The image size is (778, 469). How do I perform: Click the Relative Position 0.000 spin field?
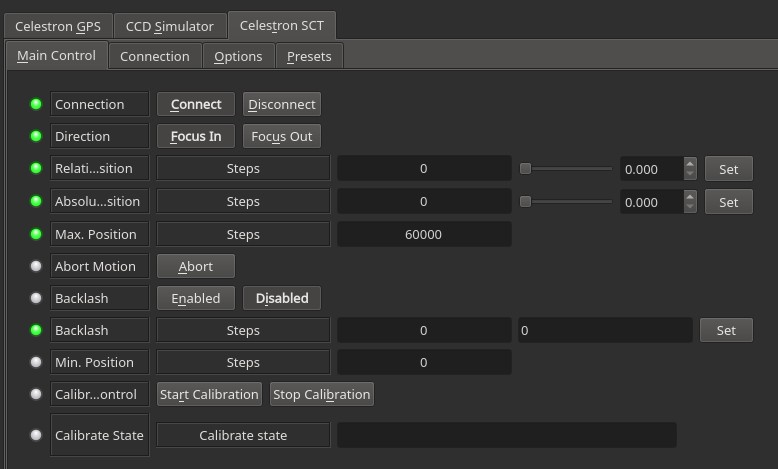tap(652, 169)
